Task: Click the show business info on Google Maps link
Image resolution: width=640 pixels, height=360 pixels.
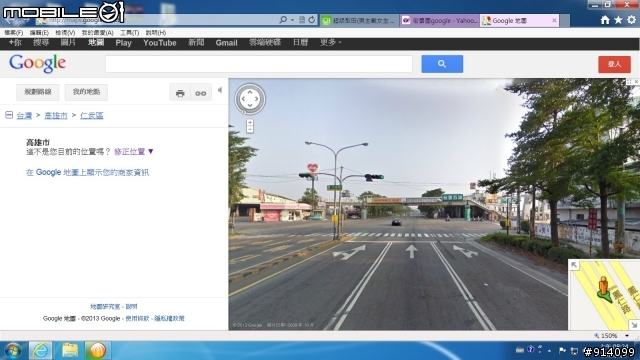Action: pyautogui.click(x=87, y=172)
